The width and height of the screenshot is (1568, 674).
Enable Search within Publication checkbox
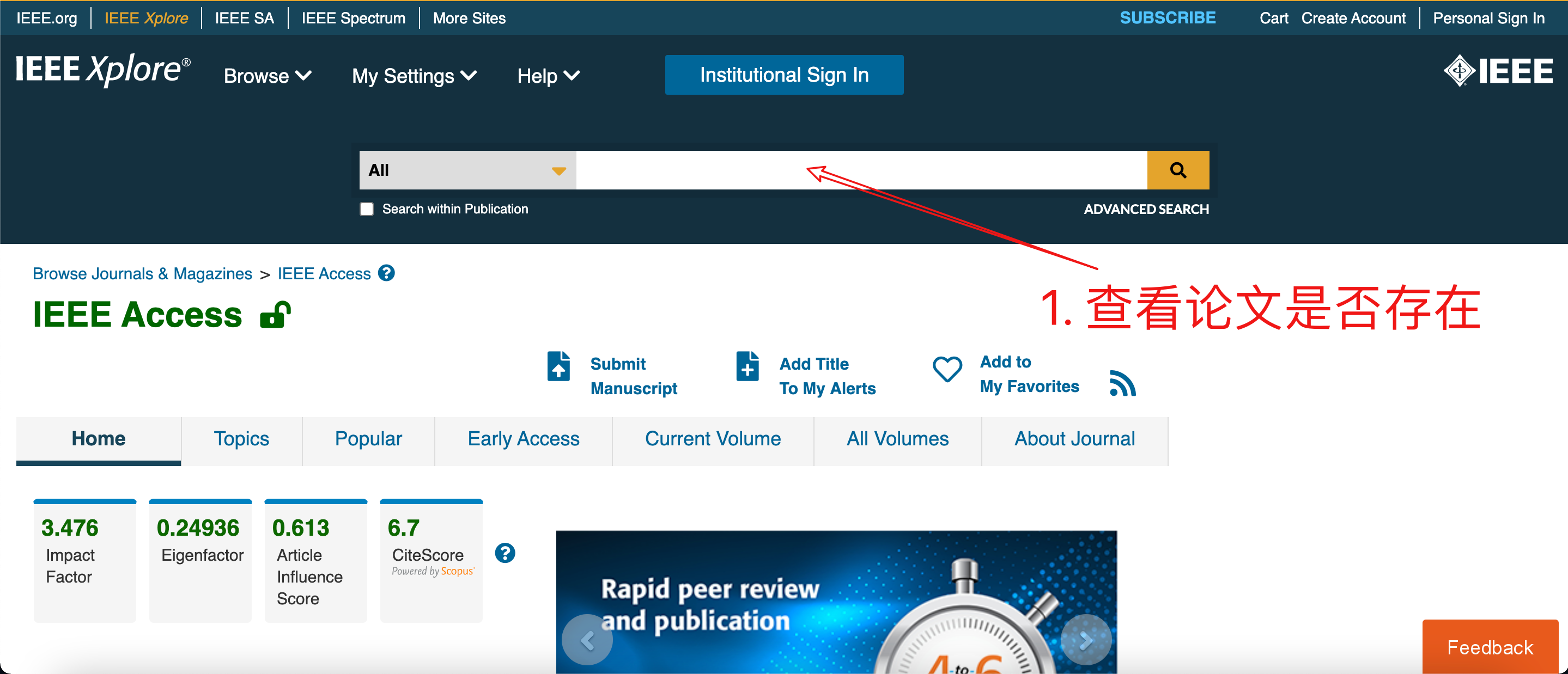pyautogui.click(x=367, y=209)
